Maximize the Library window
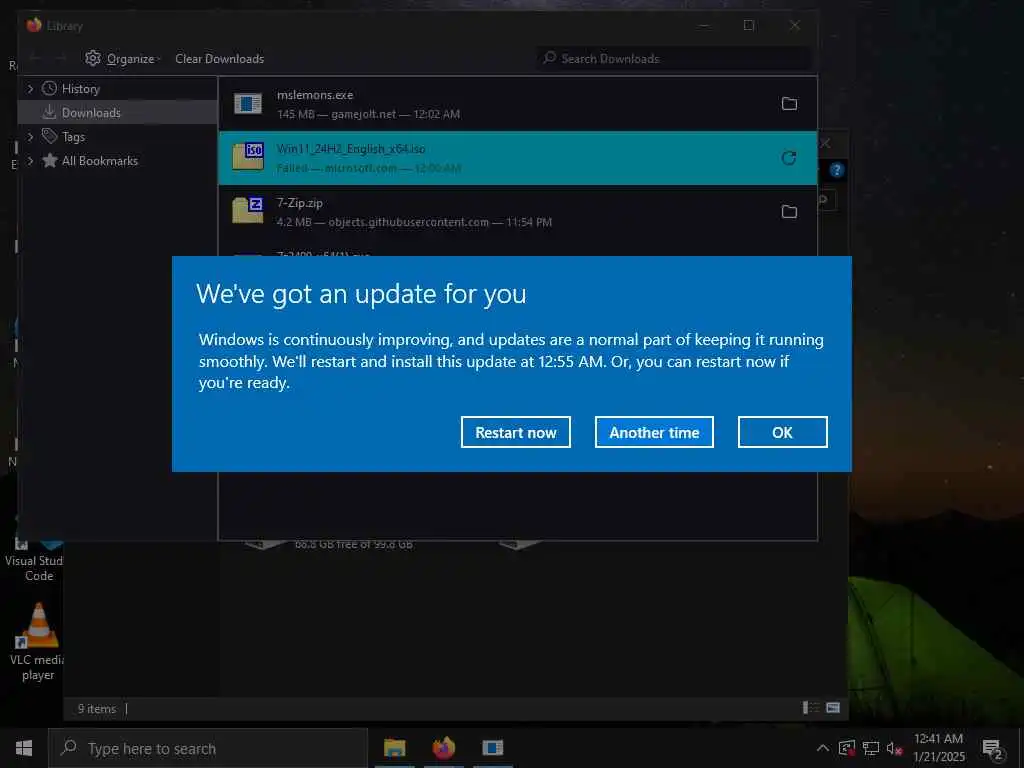 click(x=749, y=25)
